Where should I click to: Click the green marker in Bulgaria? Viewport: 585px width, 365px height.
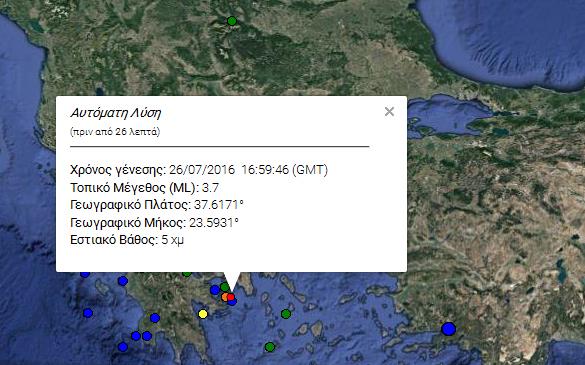tap(232, 21)
